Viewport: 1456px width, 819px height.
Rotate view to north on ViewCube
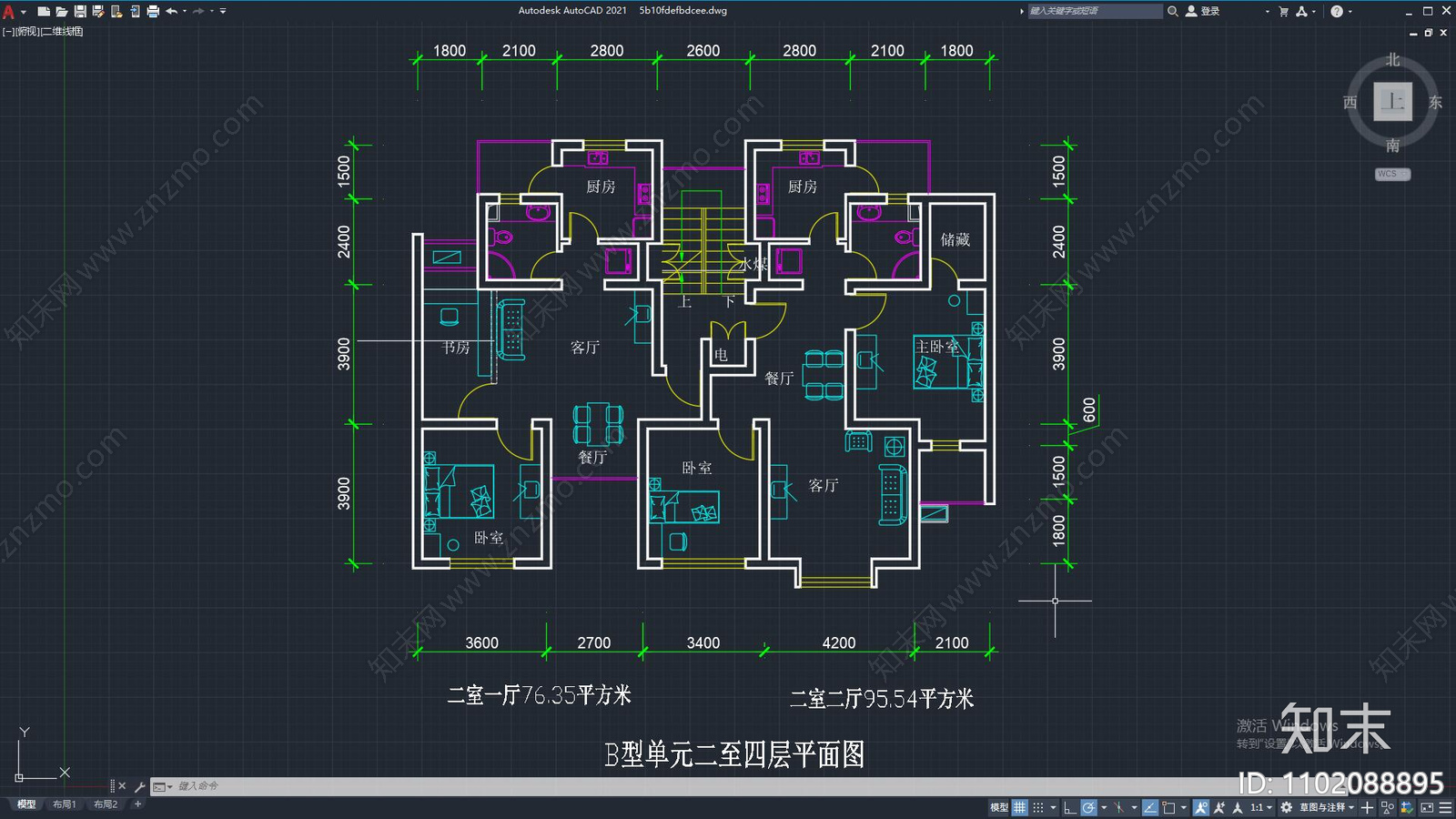tap(1392, 59)
